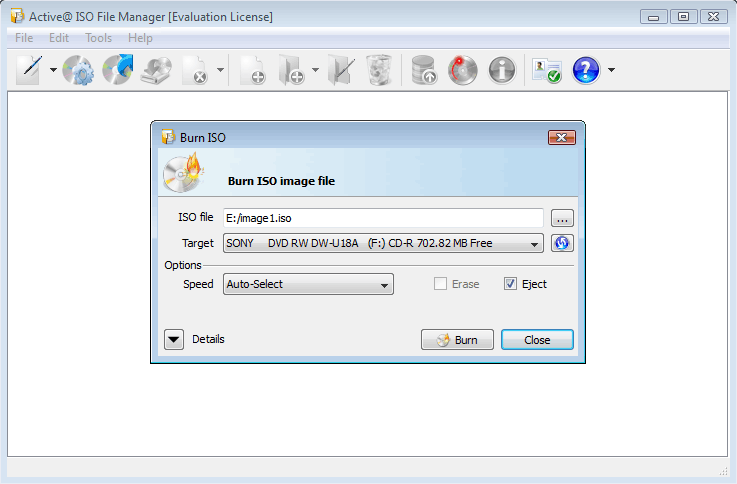Click the Erase checkbox
This screenshot has height=484, width=737.
[x=440, y=284]
